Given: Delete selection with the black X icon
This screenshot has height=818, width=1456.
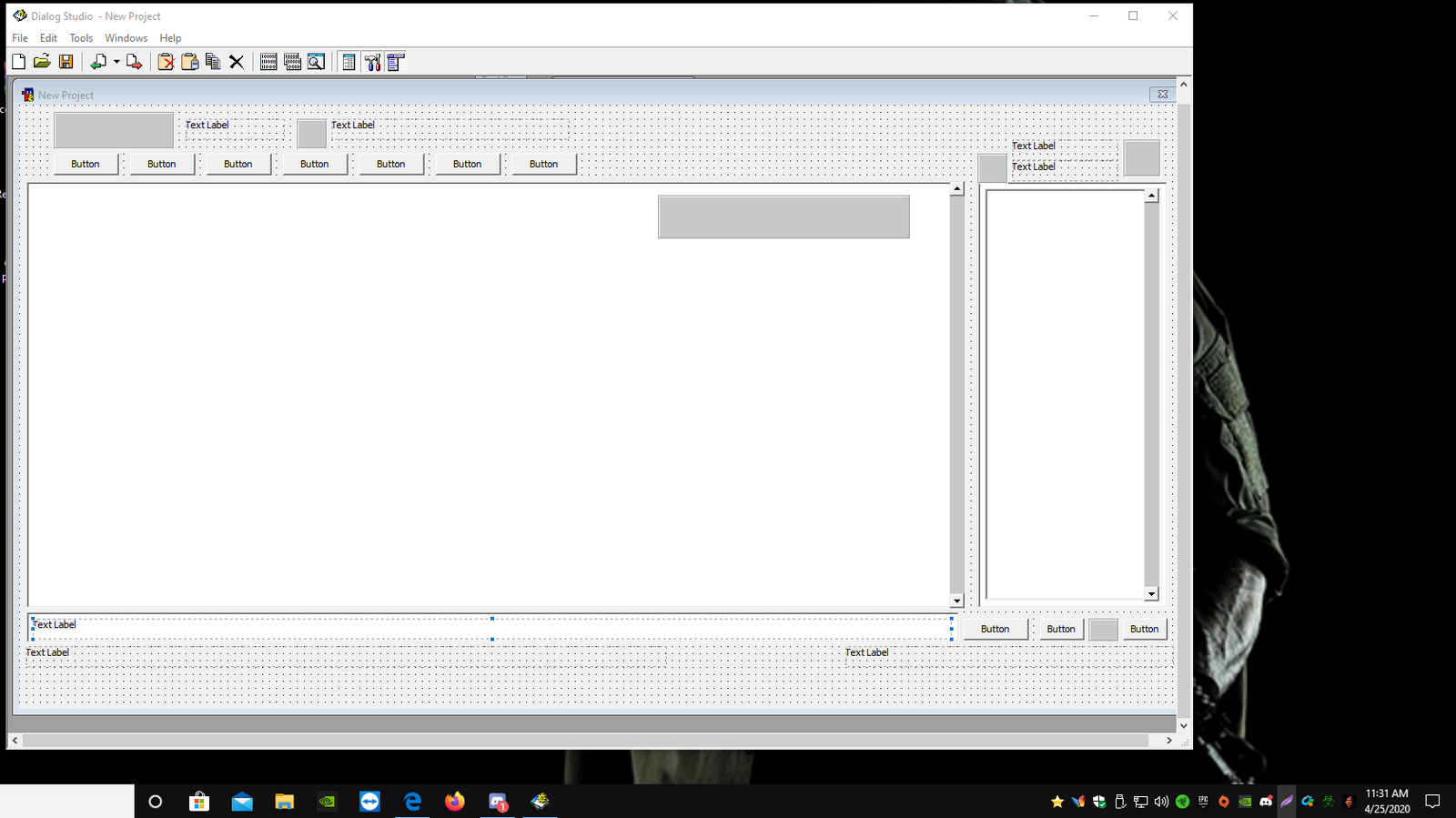Looking at the screenshot, I should pos(237,62).
